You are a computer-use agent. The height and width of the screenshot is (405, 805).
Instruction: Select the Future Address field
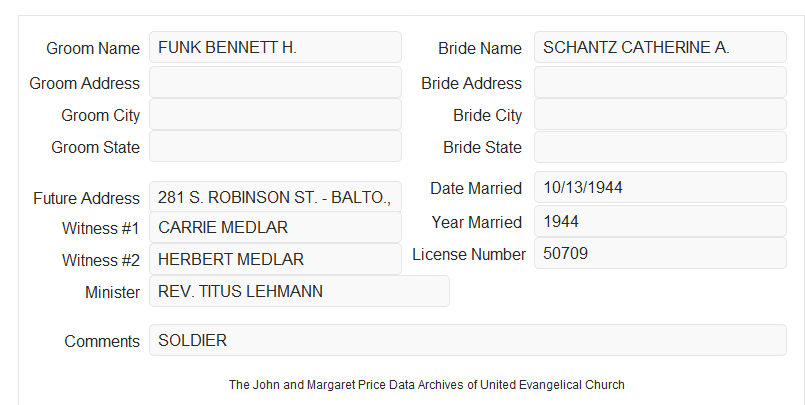coord(275,197)
